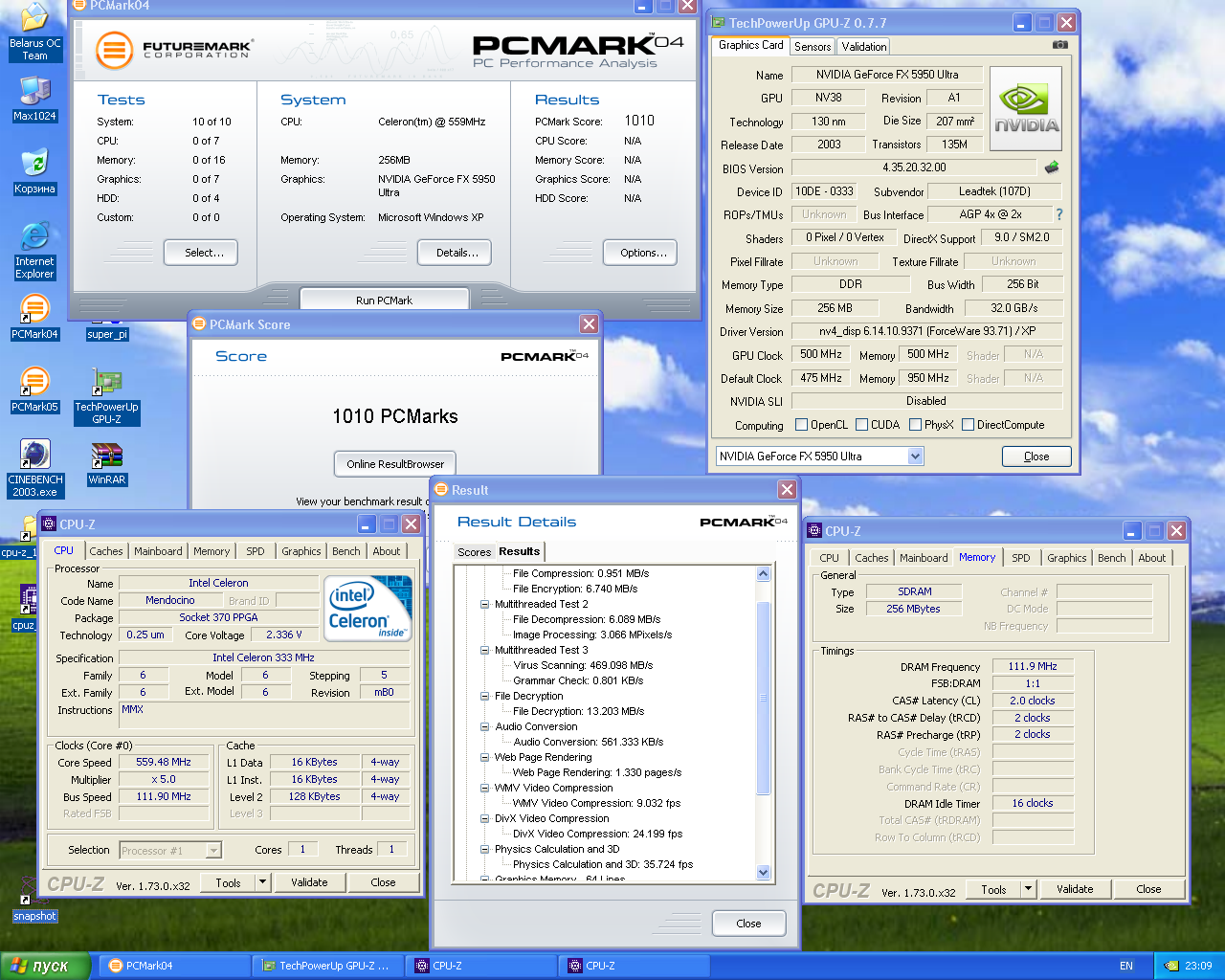1225x980 pixels.
Task: Open WinRAR desktop icon
Action: [x=106, y=463]
